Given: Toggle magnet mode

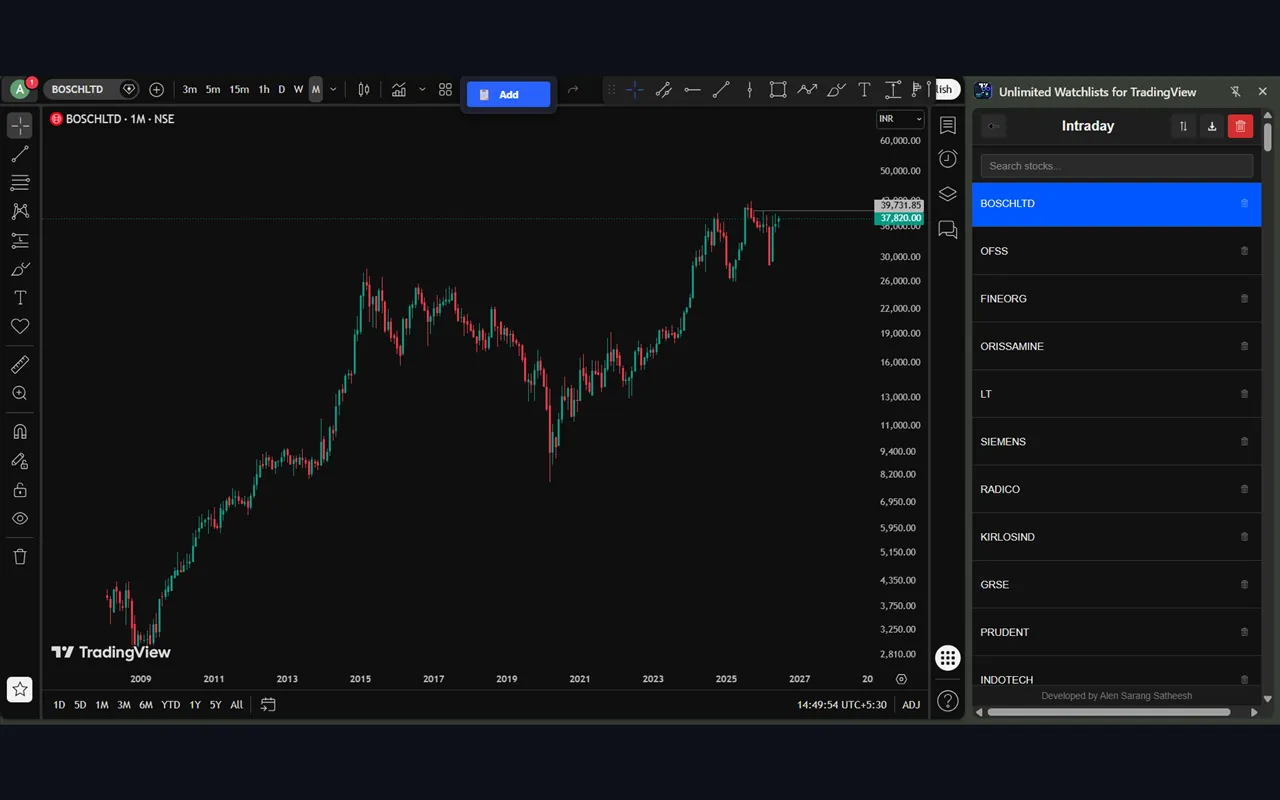Looking at the screenshot, I should pyautogui.click(x=20, y=432).
